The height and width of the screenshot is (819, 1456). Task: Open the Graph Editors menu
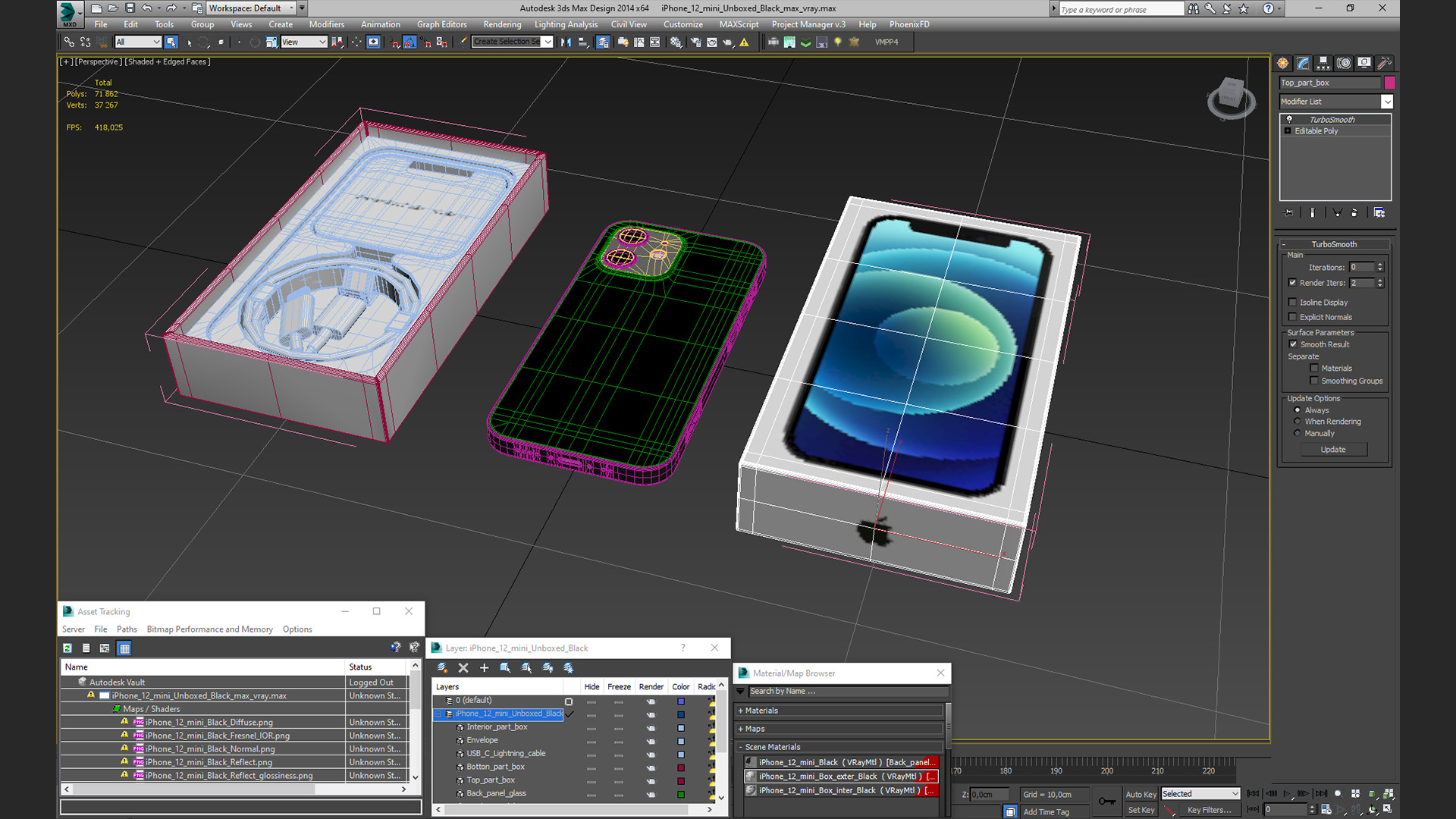point(441,24)
